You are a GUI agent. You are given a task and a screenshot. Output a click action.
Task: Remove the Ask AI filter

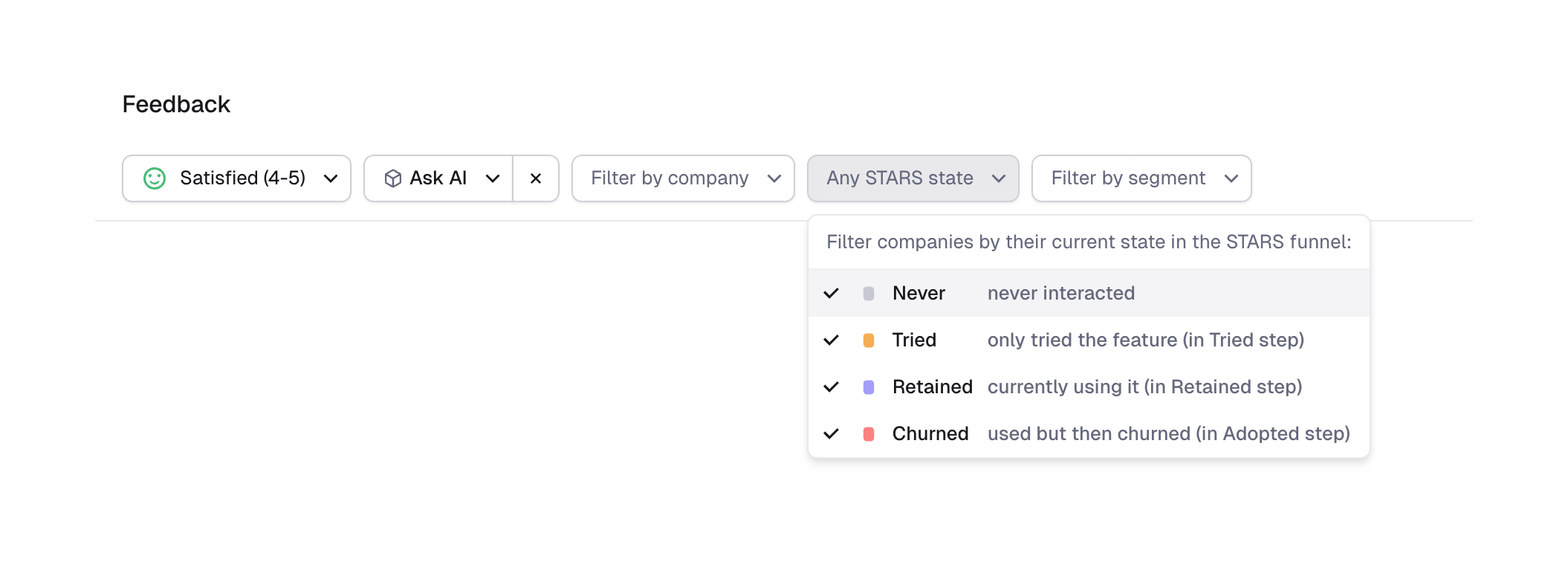pyautogui.click(x=535, y=178)
